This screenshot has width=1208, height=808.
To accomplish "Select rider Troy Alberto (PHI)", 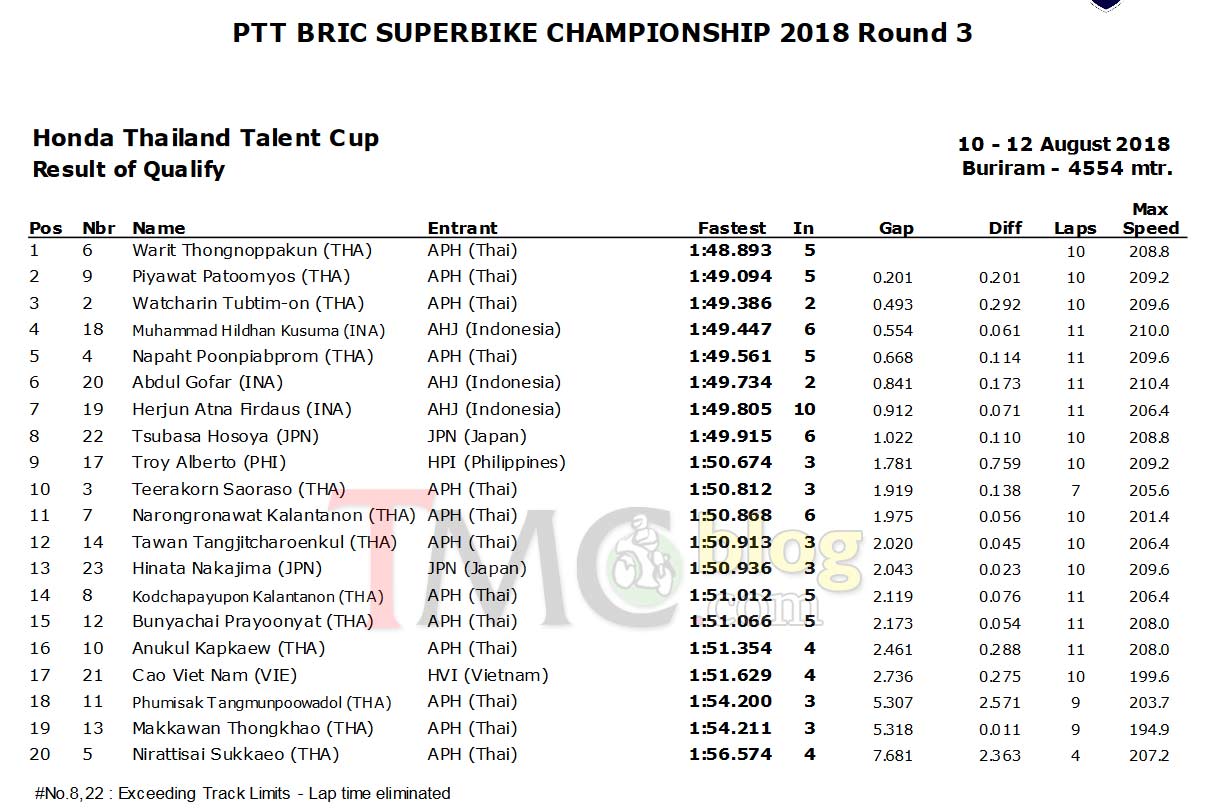I will pos(209,462).
